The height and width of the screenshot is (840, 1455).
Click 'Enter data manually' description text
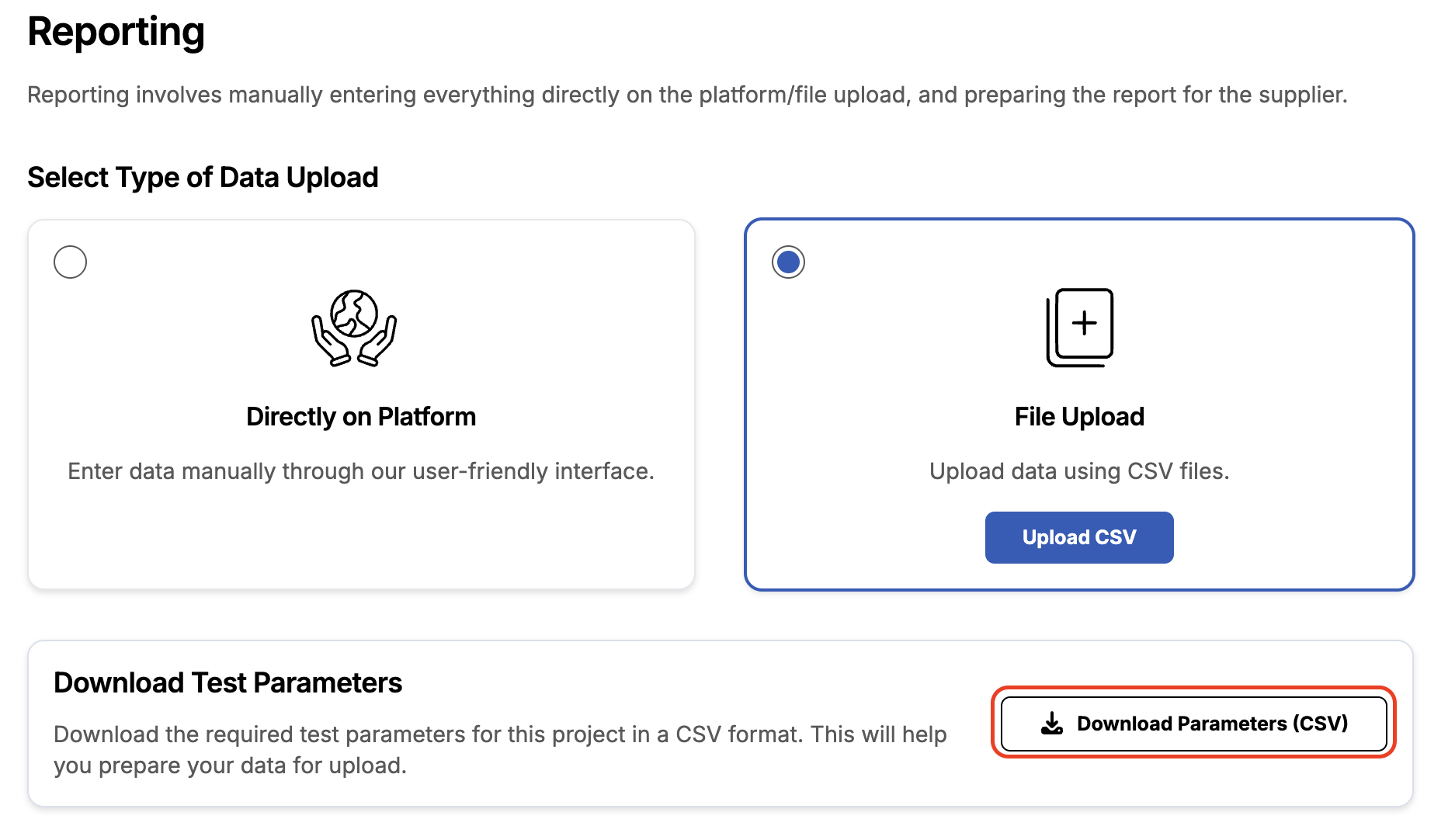361,471
